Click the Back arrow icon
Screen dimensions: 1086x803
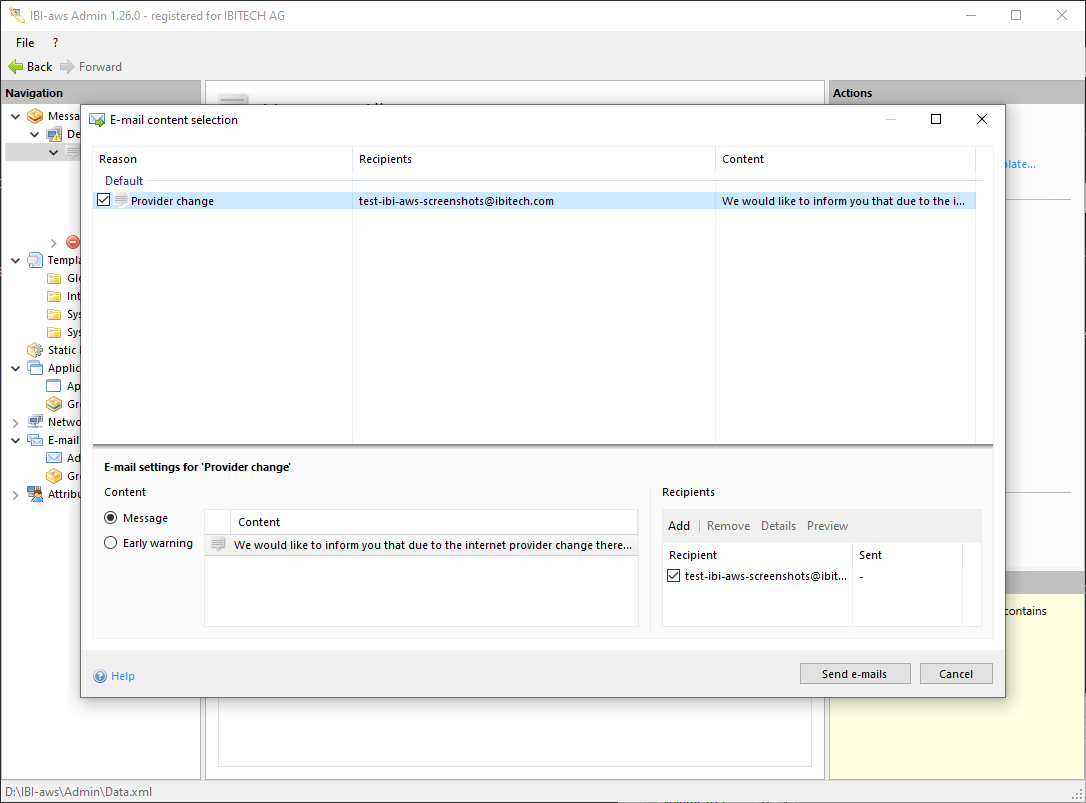coord(15,67)
